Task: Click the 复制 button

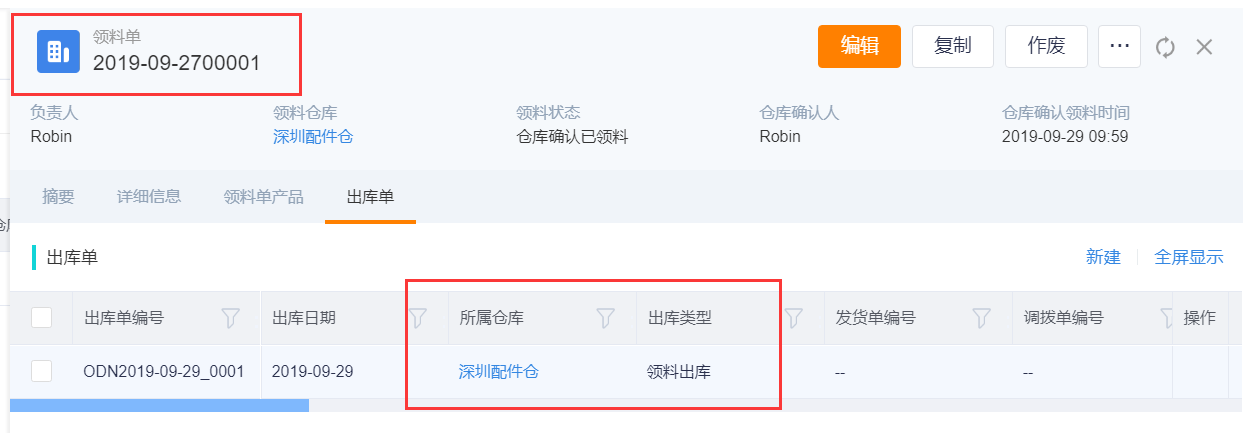Action: [x=953, y=46]
